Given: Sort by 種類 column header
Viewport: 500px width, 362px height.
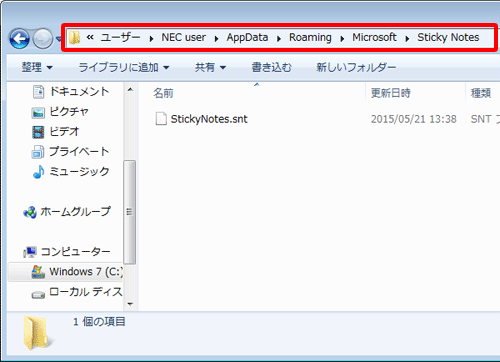Looking at the screenshot, I should (x=480, y=93).
